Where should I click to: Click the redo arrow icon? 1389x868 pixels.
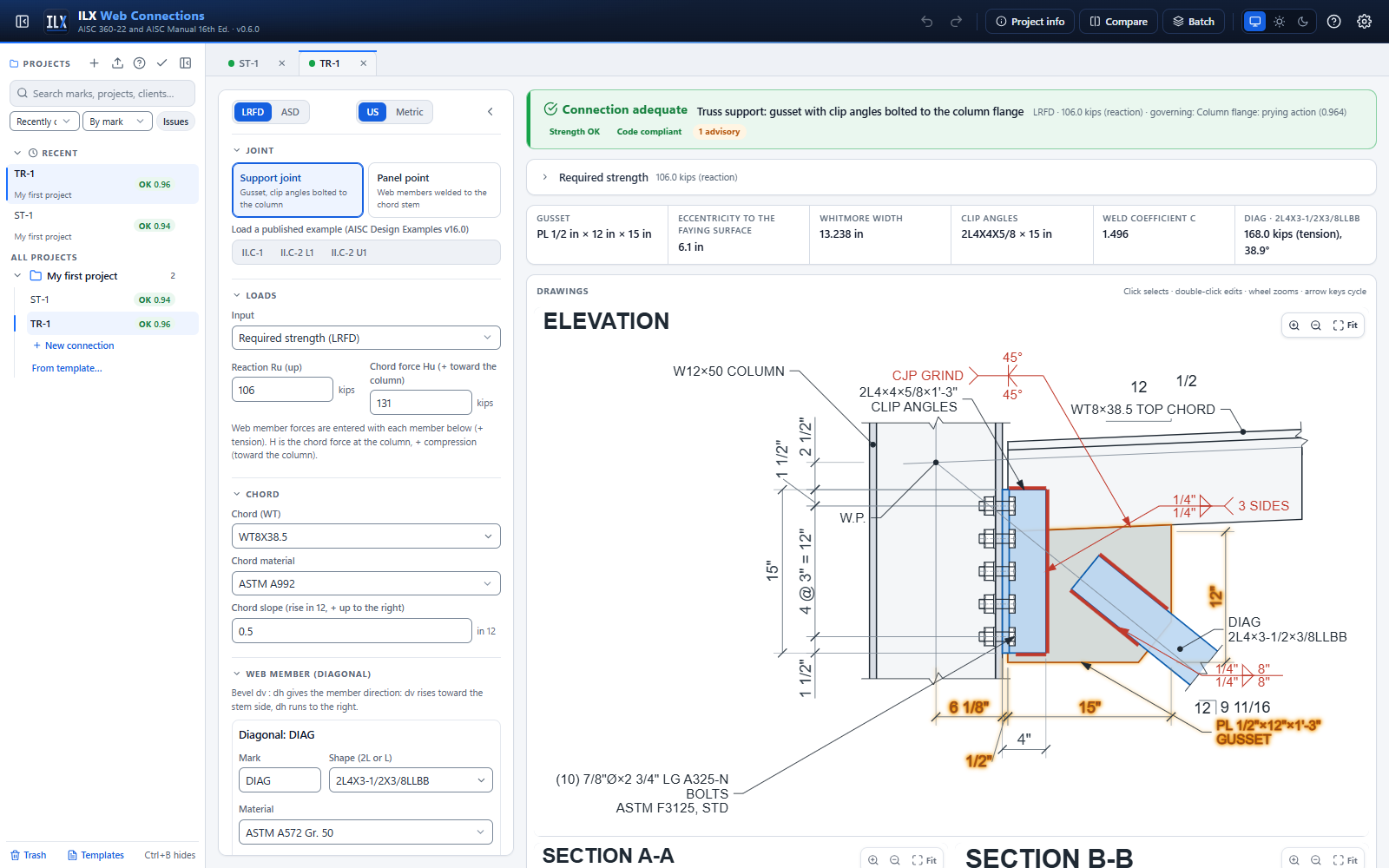956,22
